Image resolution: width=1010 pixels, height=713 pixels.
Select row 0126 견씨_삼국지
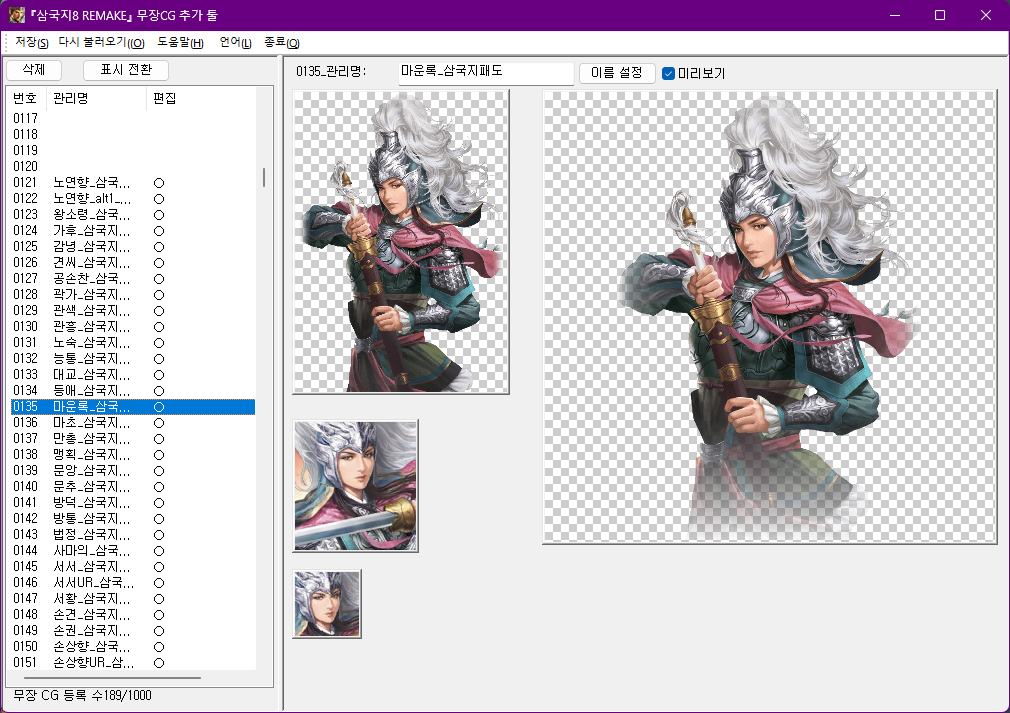[133, 262]
